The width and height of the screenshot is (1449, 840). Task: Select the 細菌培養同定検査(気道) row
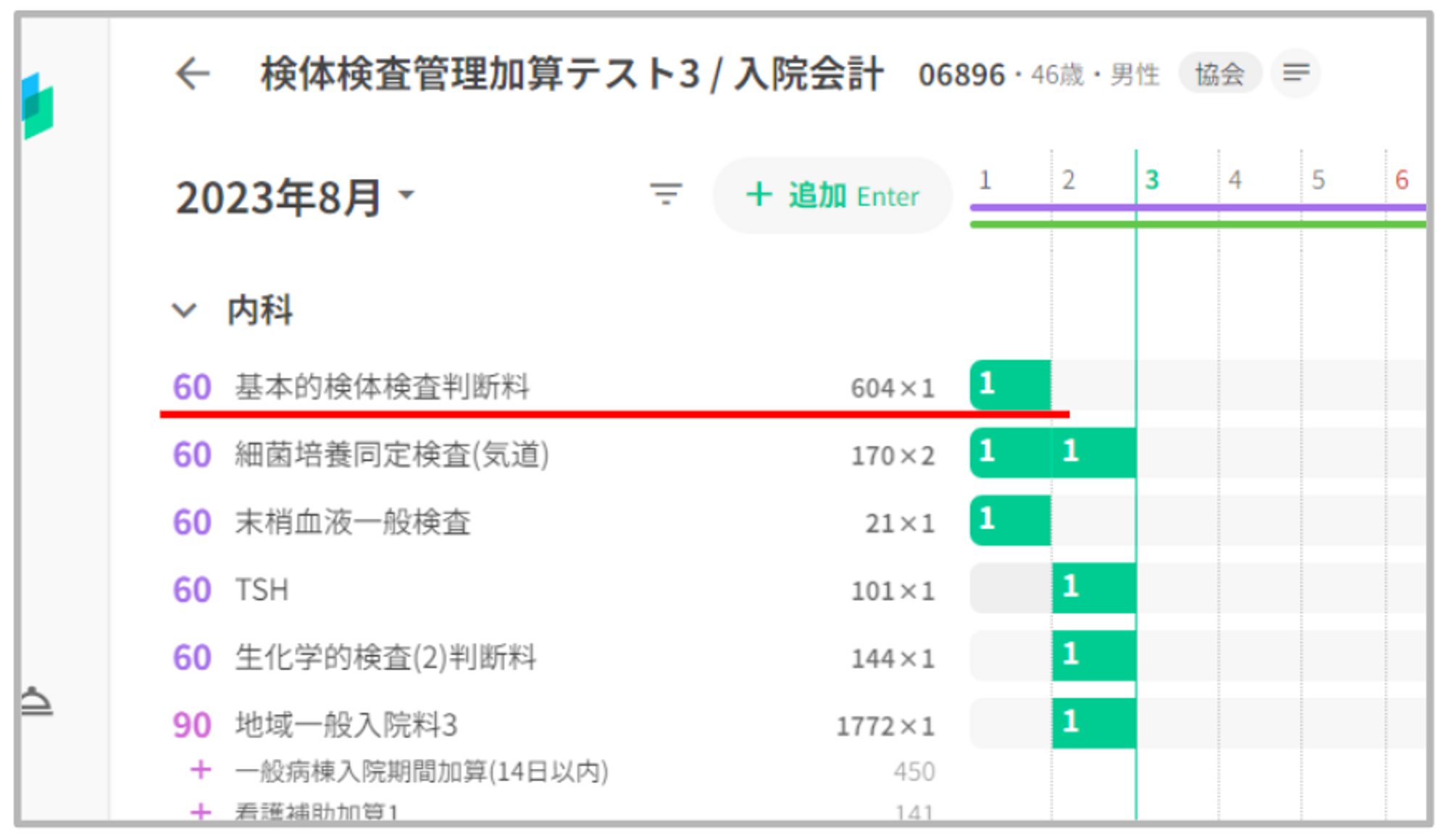click(391, 455)
